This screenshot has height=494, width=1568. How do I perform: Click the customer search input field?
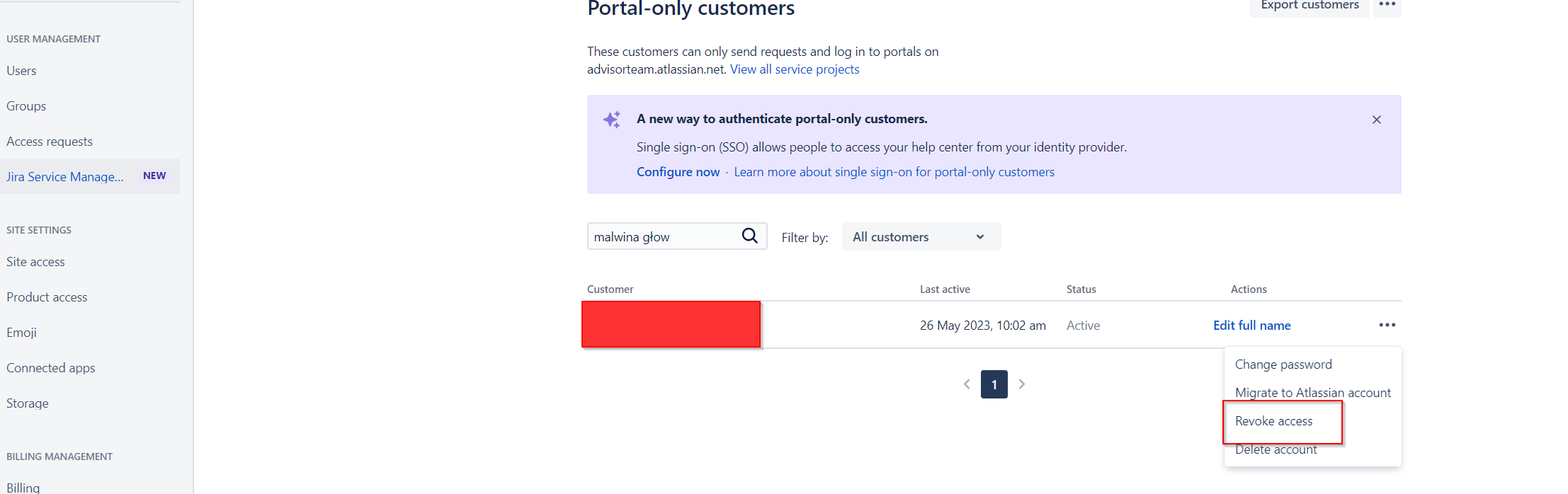(659, 236)
